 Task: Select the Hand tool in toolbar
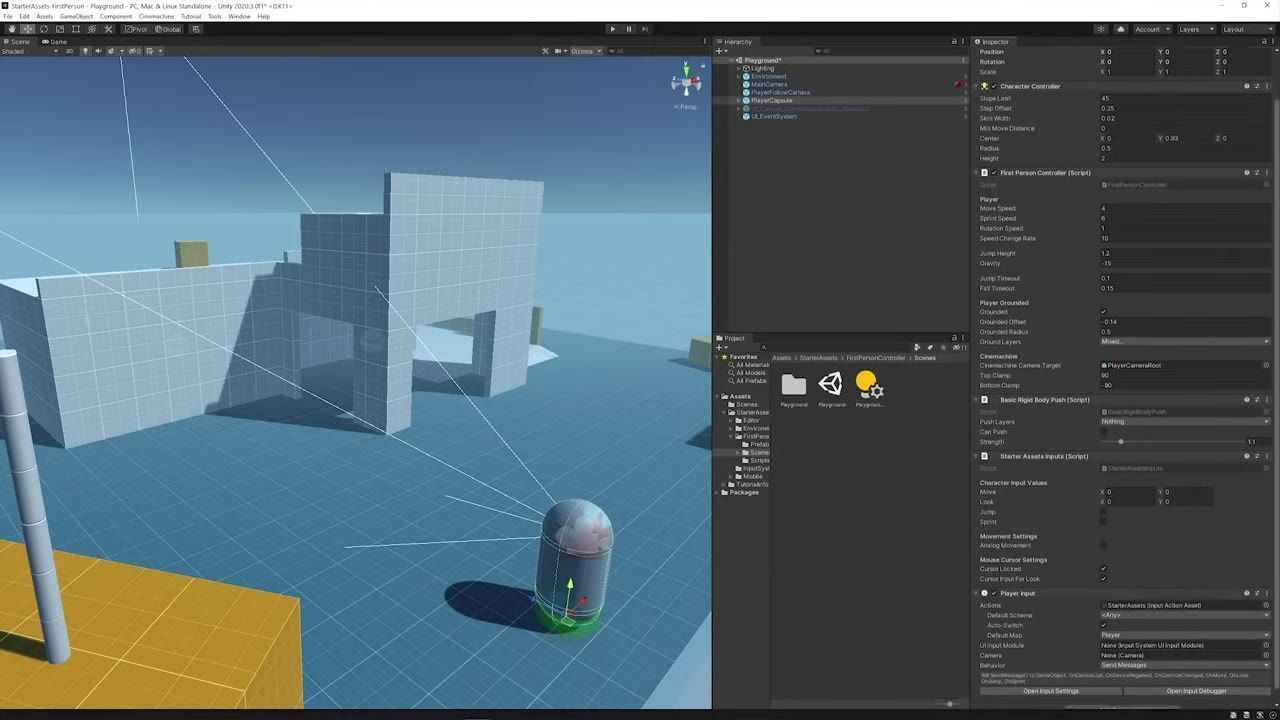[x=11, y=29]
